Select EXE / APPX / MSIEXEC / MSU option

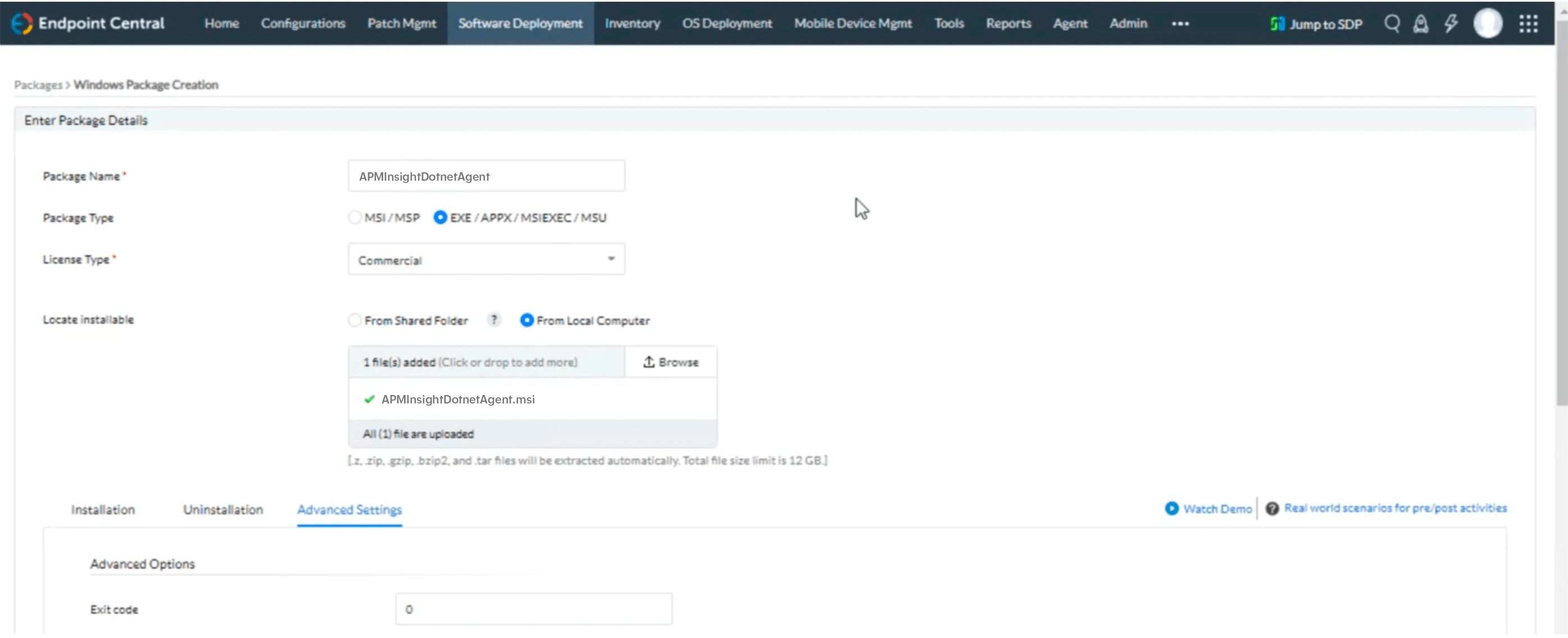(440, 217)
